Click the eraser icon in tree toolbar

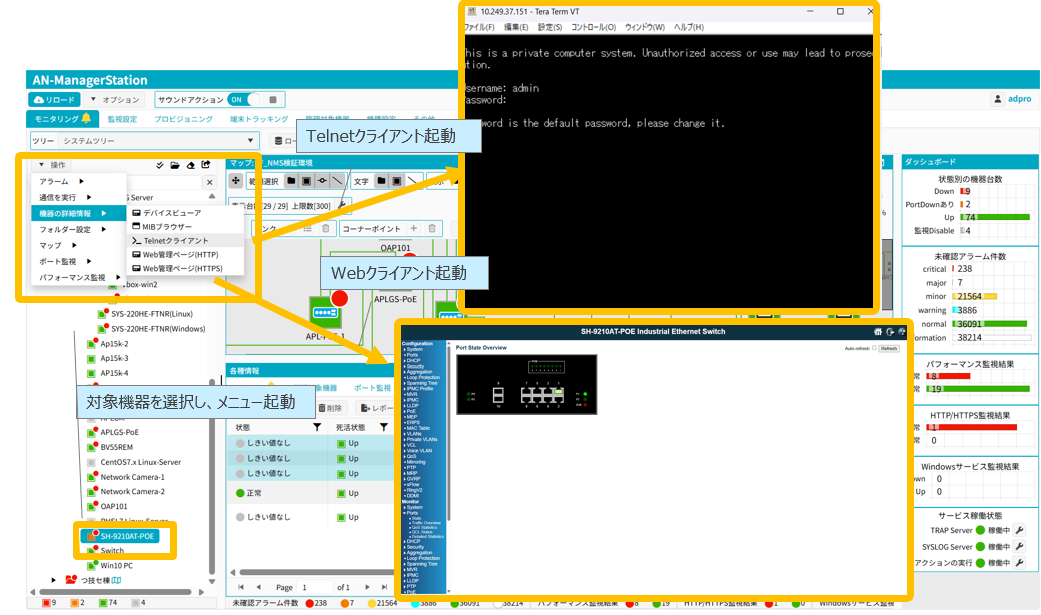click(190, 165)
